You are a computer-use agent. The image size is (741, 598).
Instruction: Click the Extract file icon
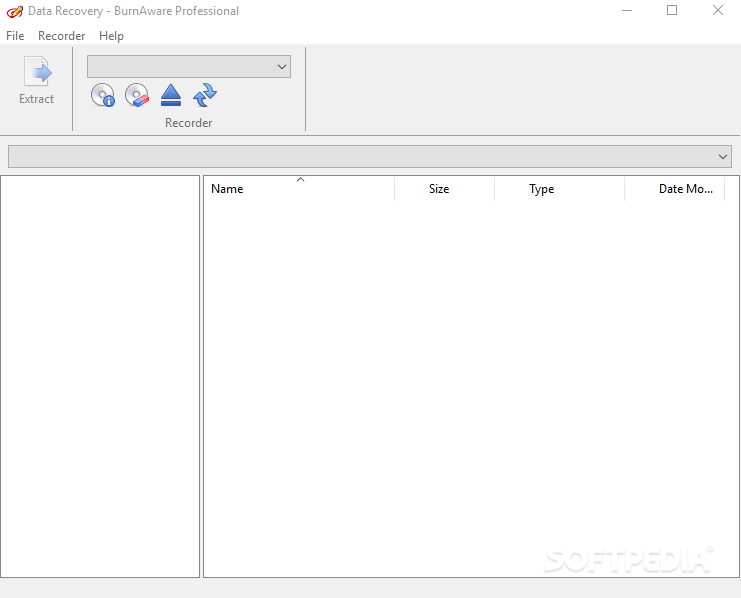coord(37,71)
